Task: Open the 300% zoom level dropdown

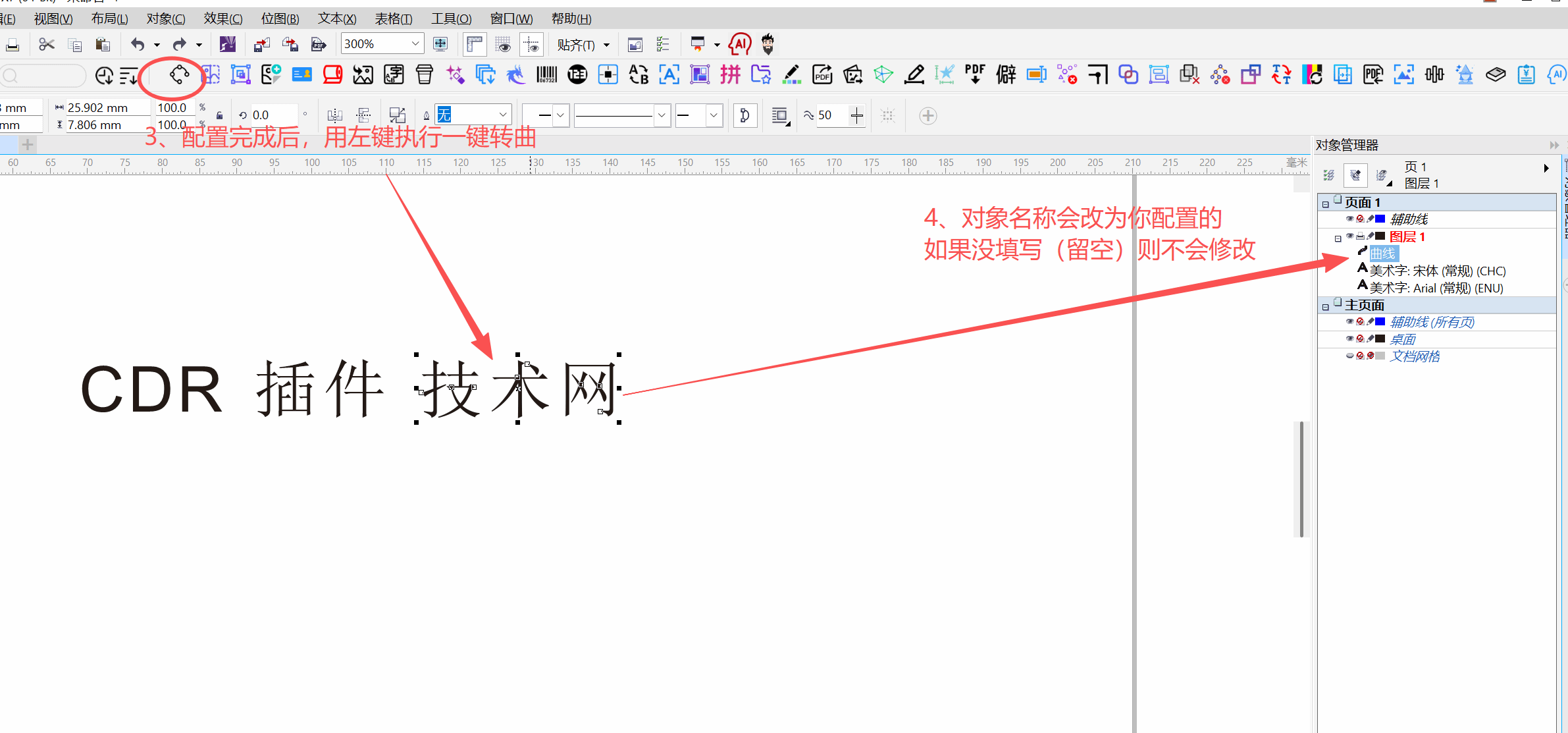Action: tap(415, 44)
